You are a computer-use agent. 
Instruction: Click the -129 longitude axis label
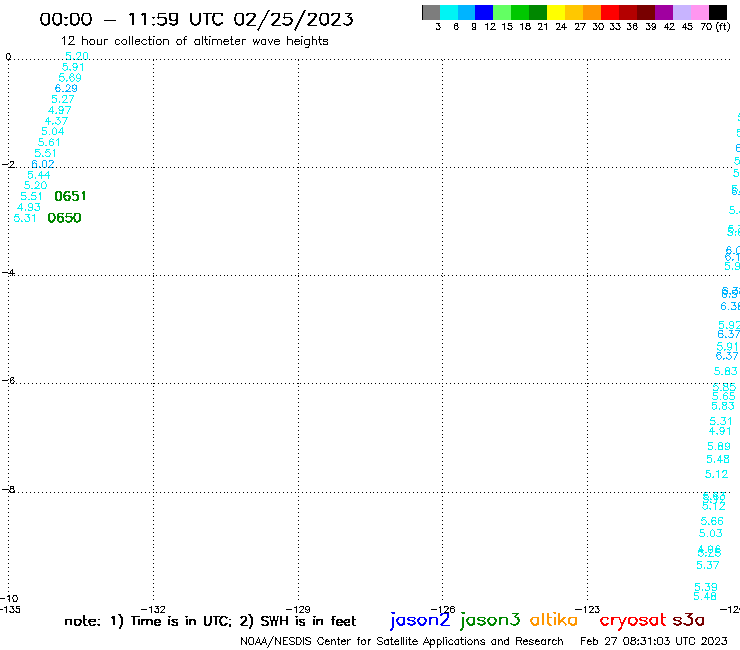tap(298, 609)
